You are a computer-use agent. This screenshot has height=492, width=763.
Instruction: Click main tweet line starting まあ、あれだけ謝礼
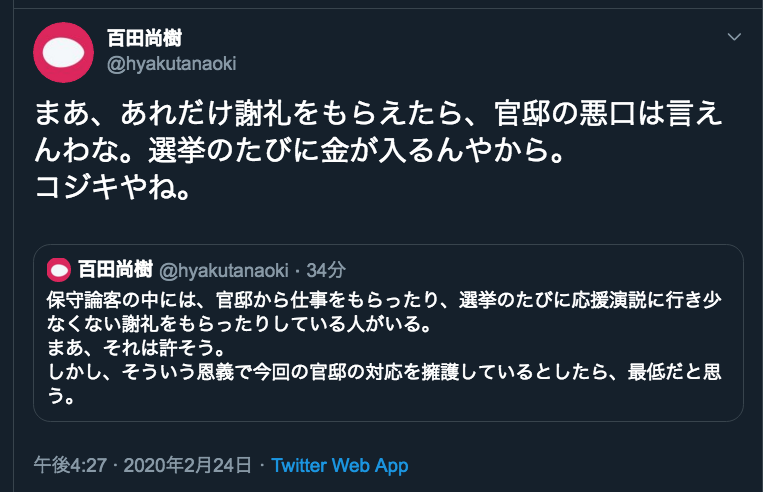tap(370, 114)
